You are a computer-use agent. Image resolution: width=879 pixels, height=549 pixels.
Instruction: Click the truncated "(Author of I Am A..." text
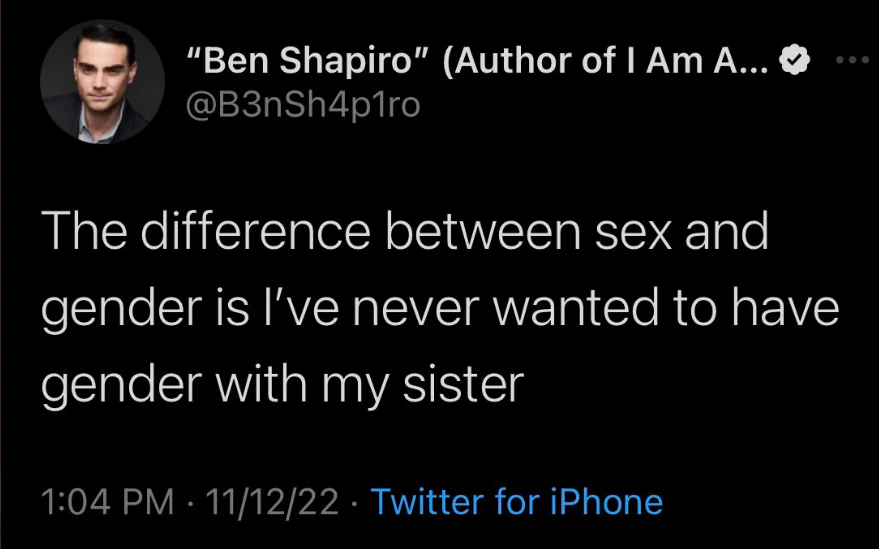(612, 62)
